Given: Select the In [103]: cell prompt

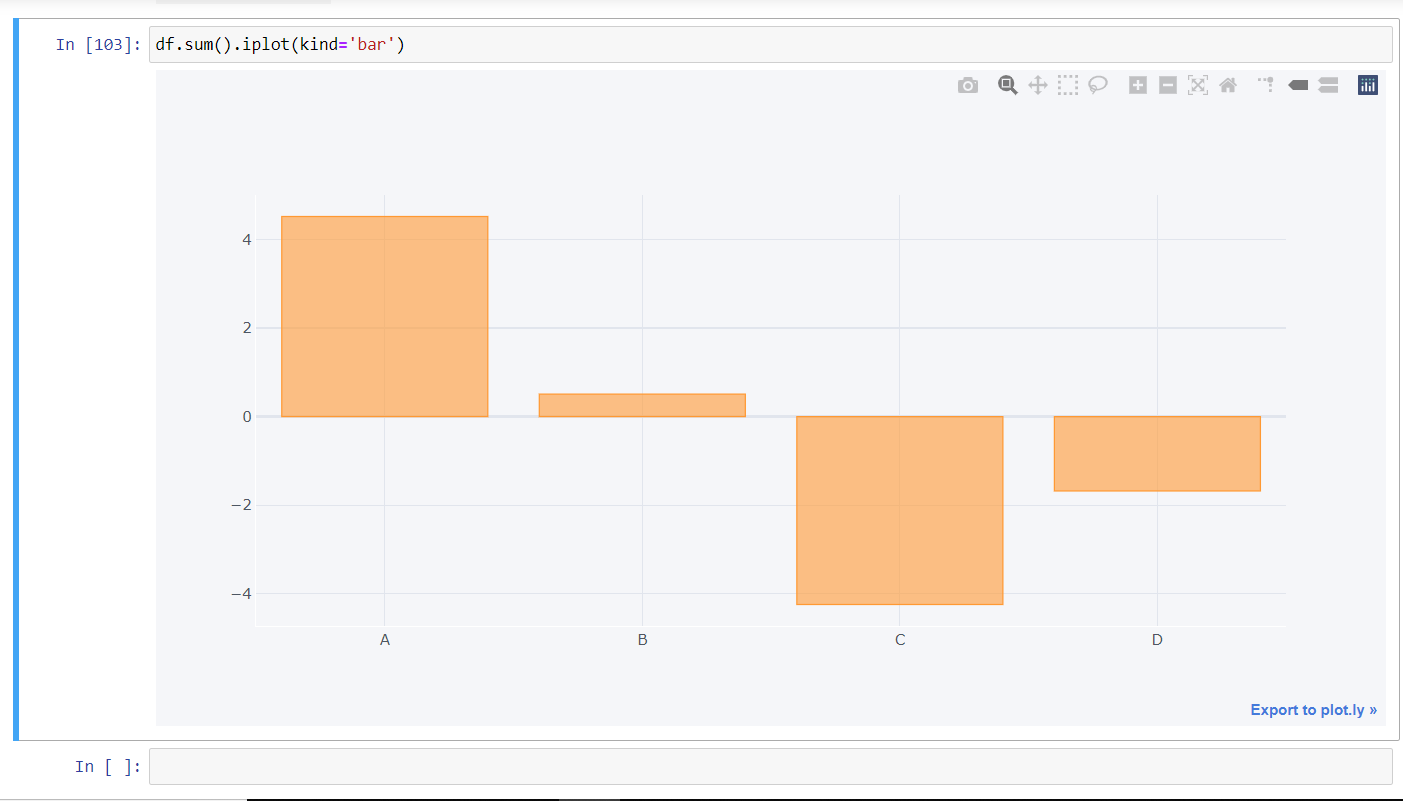Looking at the screenshot, I should [x=99, y=44].
